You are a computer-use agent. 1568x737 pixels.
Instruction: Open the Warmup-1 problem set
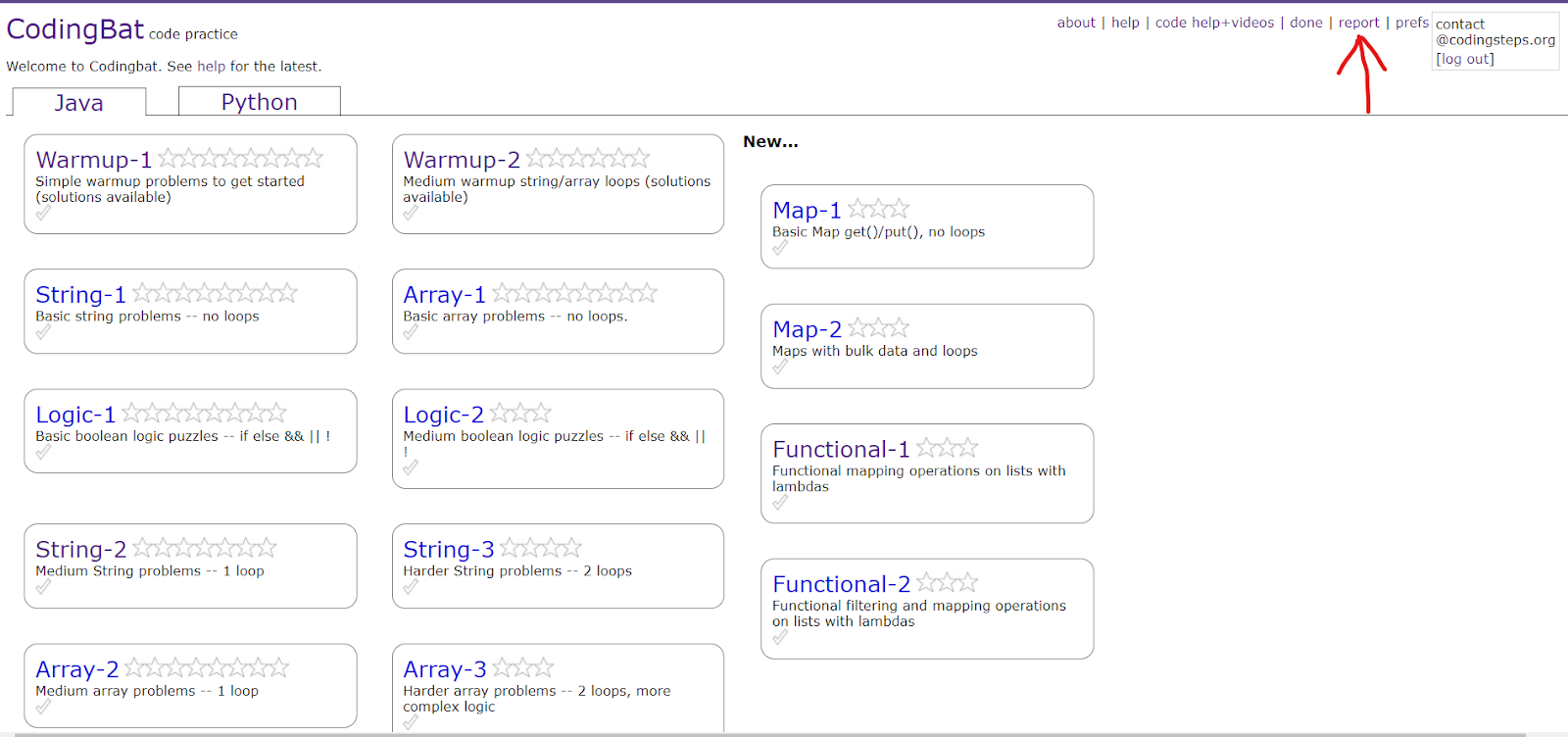(94, 160)
